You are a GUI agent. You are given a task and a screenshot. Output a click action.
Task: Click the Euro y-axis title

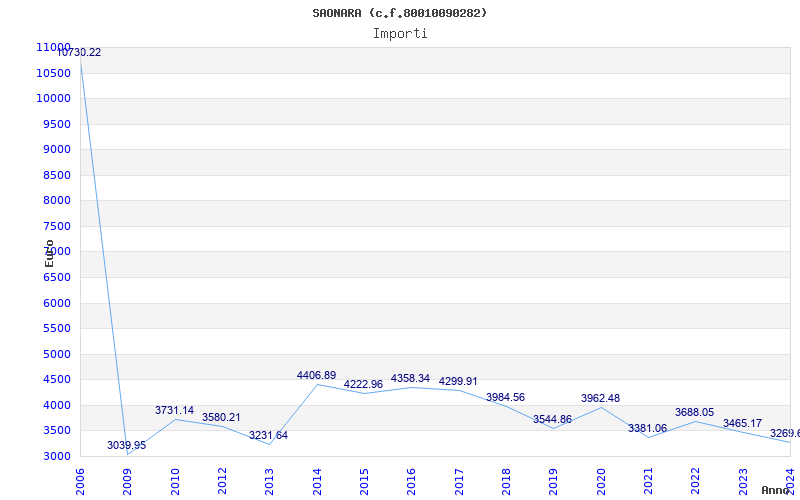49,254
